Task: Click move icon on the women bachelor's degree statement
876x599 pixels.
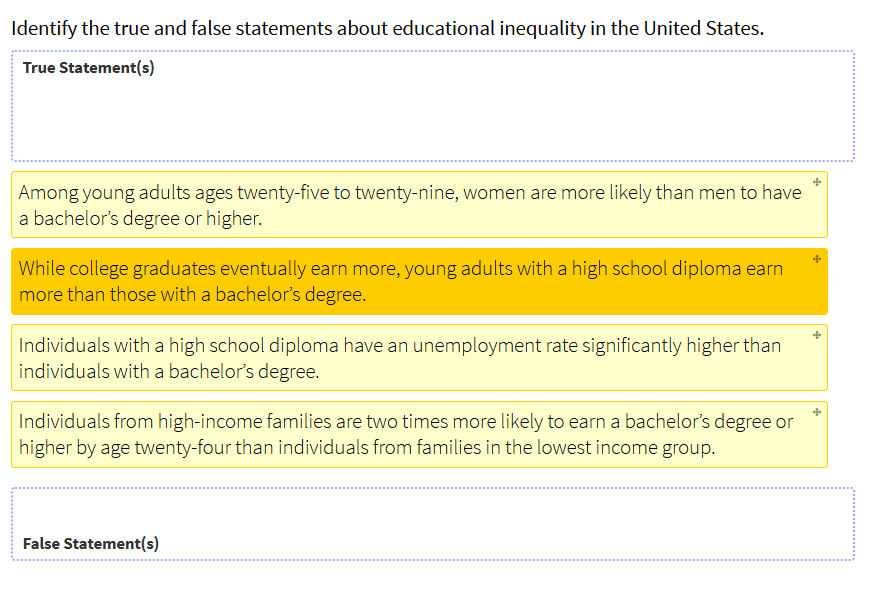Action: pyautogui.click(x=817, y=182)
